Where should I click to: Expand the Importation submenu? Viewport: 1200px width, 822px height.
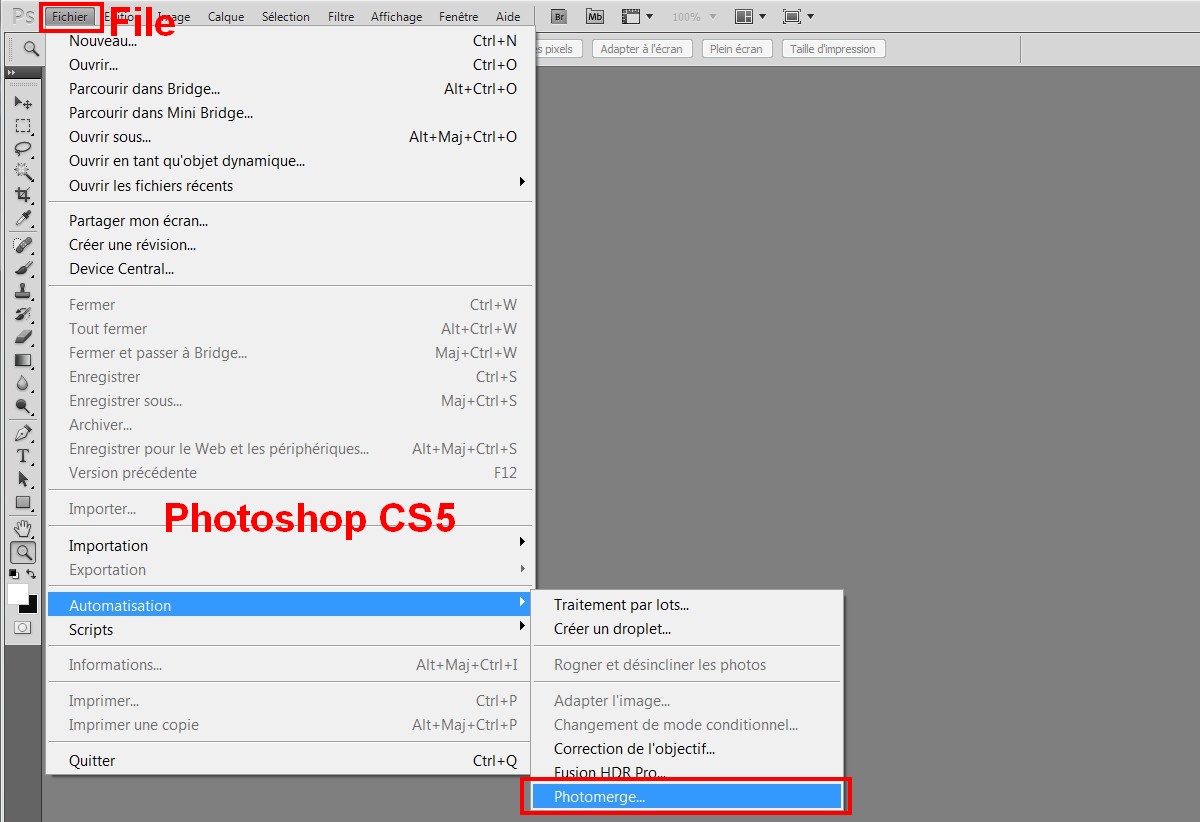click(291, 545)
